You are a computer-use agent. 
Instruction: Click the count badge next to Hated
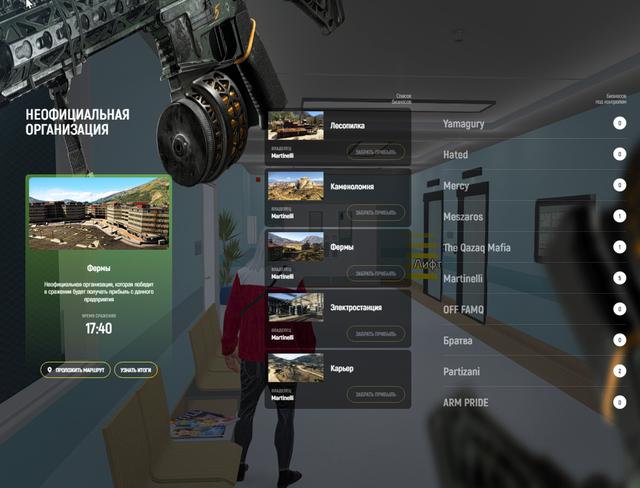(620, 154)
